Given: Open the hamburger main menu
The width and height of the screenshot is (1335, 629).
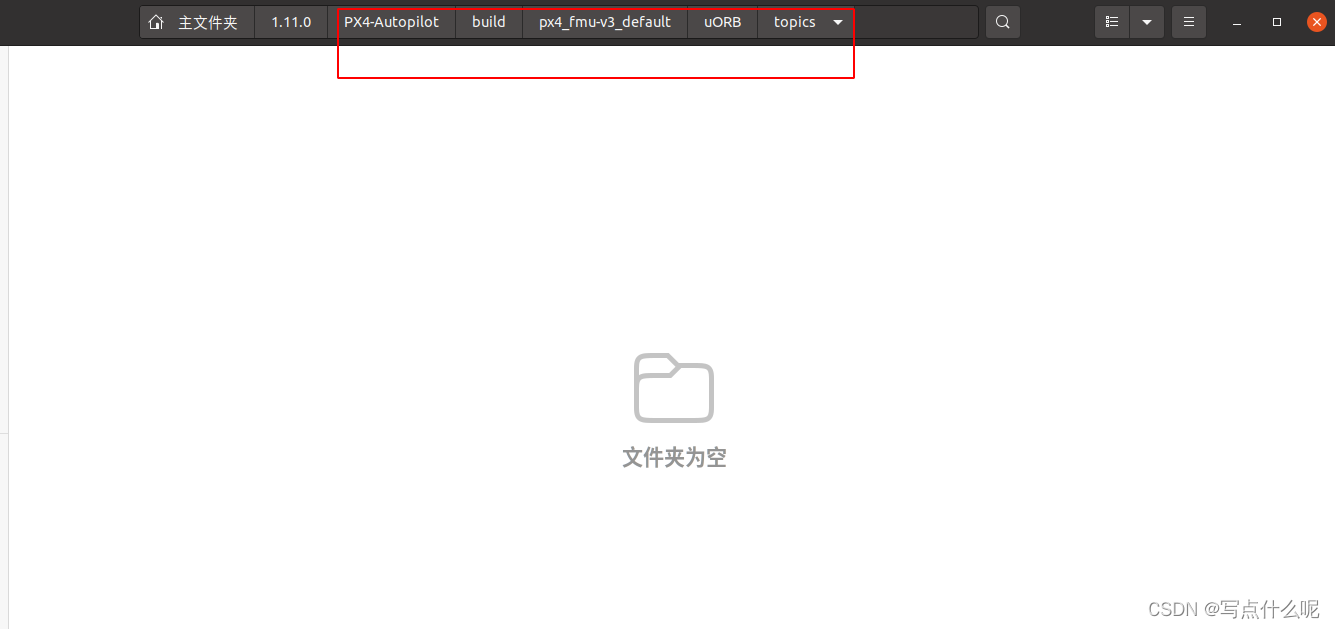Looking at the screenshot, I should 1188,22.
